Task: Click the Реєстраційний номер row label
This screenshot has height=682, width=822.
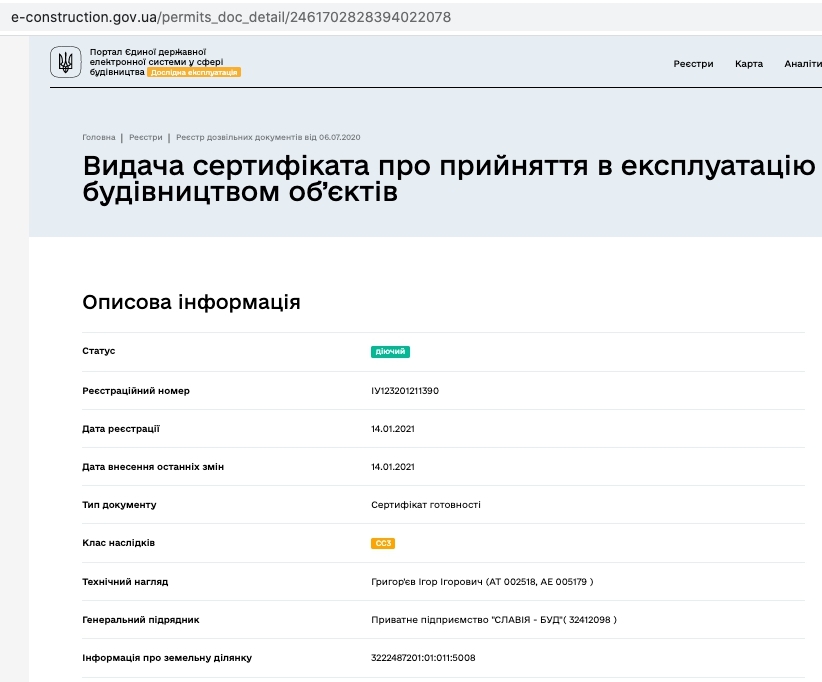Action: [136, 391]
